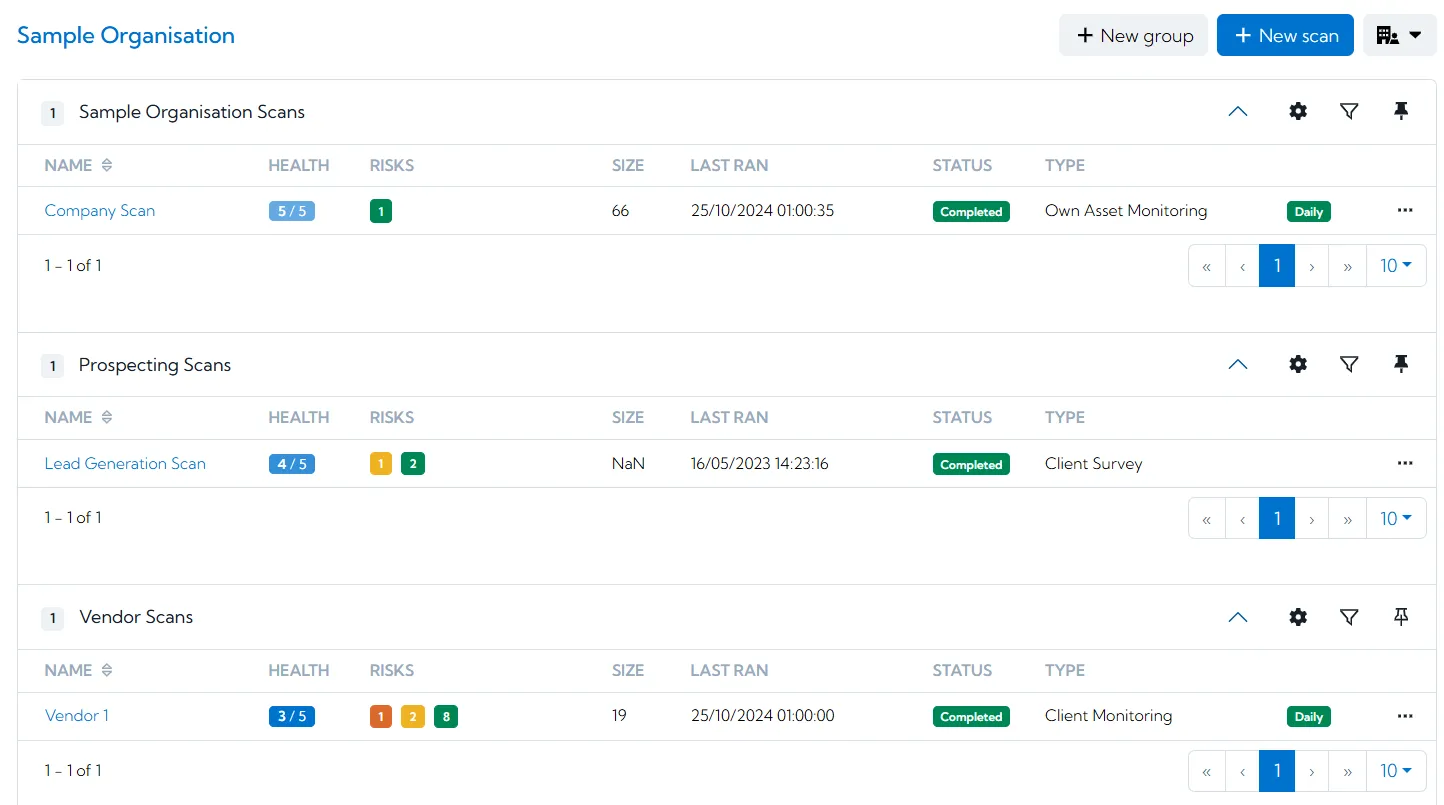Screen dimensions: 1444x805
Task: Open settings gear for Vendor Scans
Action: (1297, 617)
